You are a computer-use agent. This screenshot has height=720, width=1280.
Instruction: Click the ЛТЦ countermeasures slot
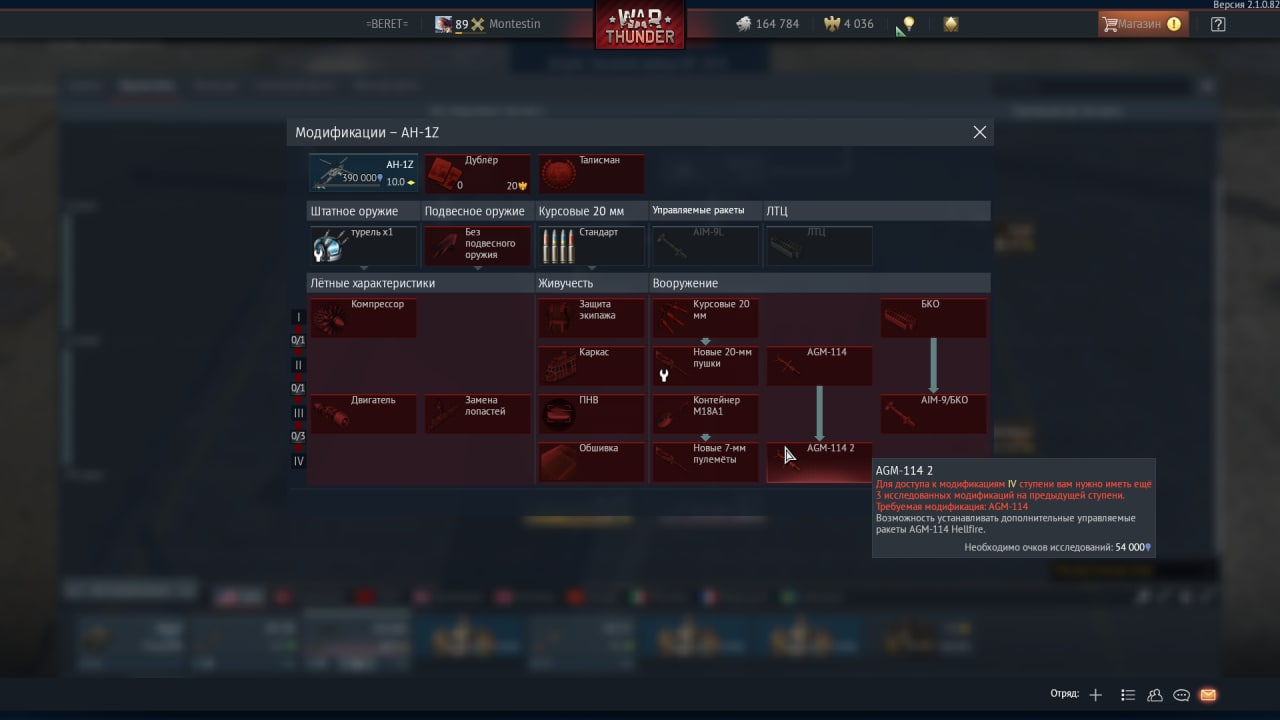819,246
